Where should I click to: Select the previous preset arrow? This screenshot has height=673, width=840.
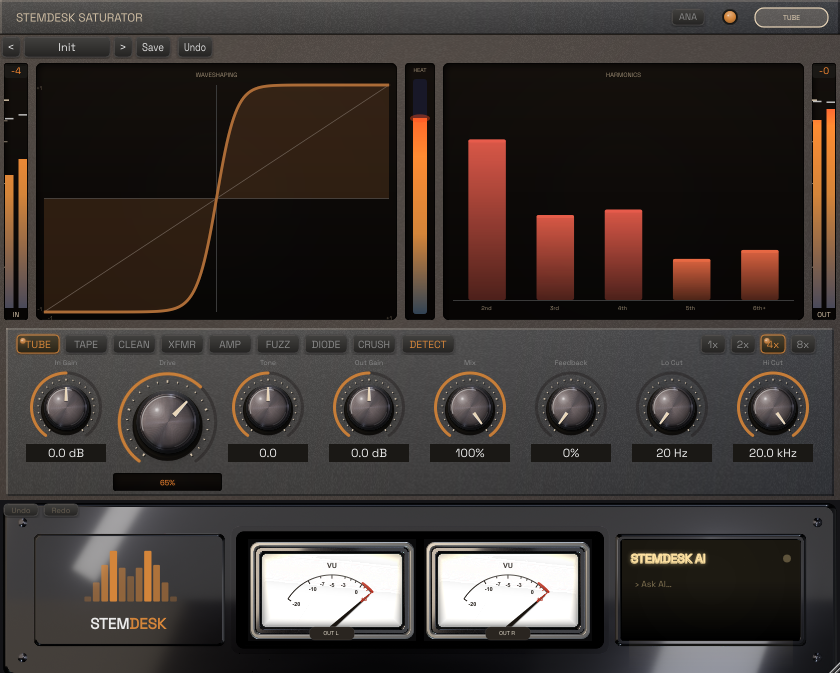[x=11, y=47]
